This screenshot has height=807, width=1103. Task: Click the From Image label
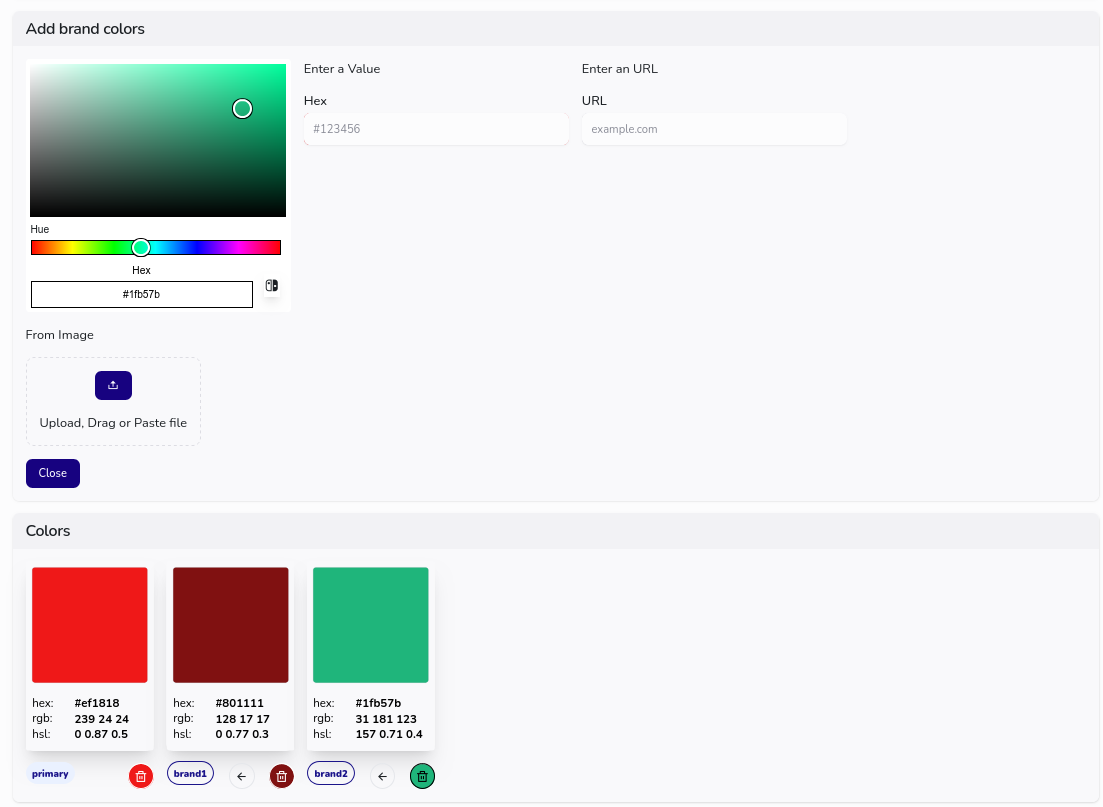pos(60,335)
